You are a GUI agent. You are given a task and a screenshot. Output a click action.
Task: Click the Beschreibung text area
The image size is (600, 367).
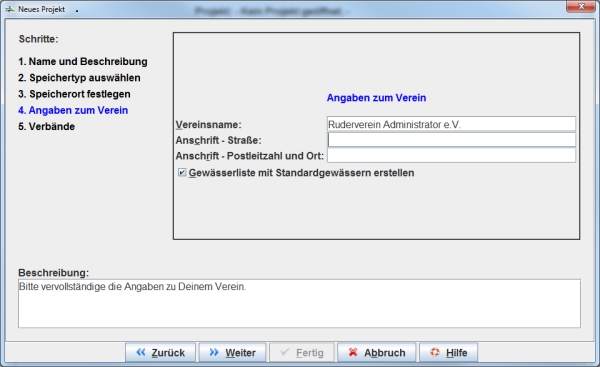pyautogui.click(x=299, y=303)
